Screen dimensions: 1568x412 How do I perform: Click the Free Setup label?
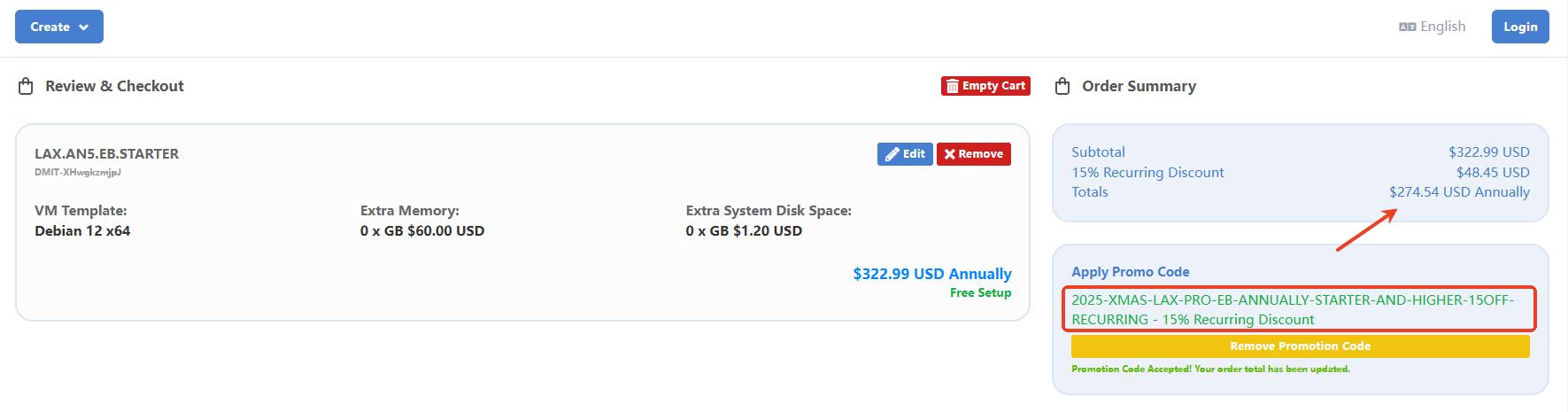pyautogui.click(x=980, y=292)
